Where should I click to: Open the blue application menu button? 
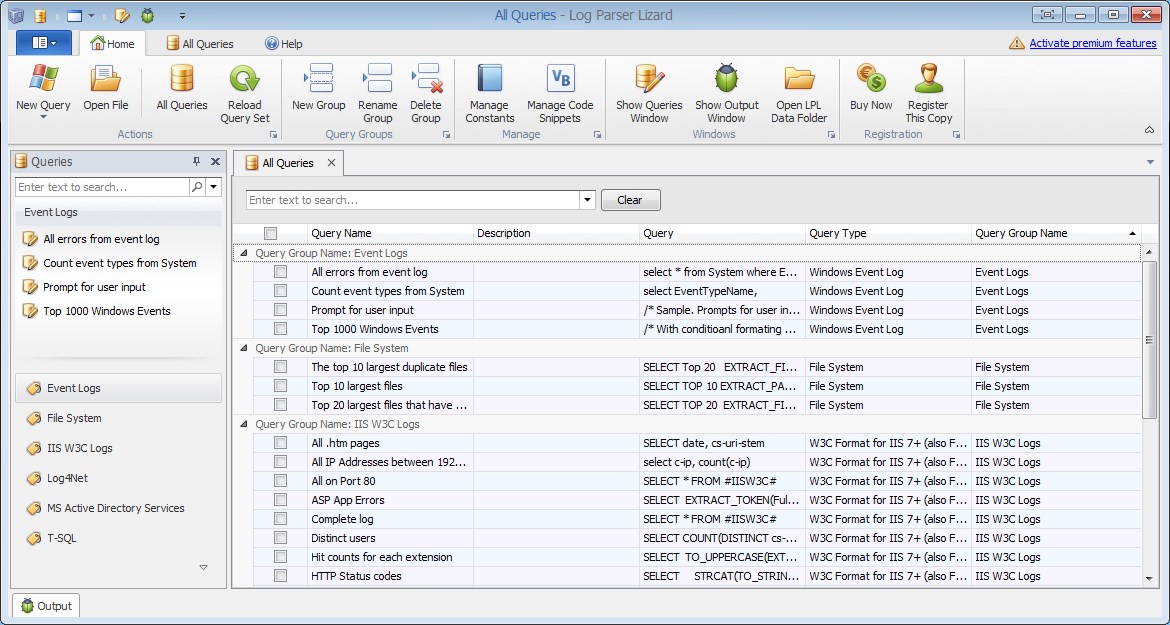(x=44, y=43)
